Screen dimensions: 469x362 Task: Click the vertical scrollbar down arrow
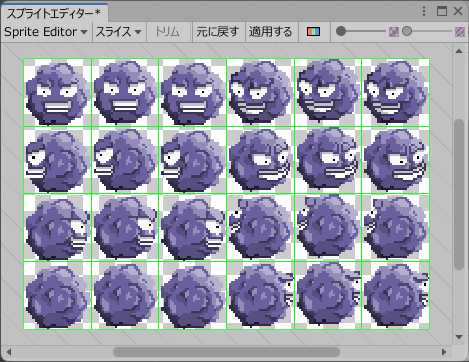459,337
